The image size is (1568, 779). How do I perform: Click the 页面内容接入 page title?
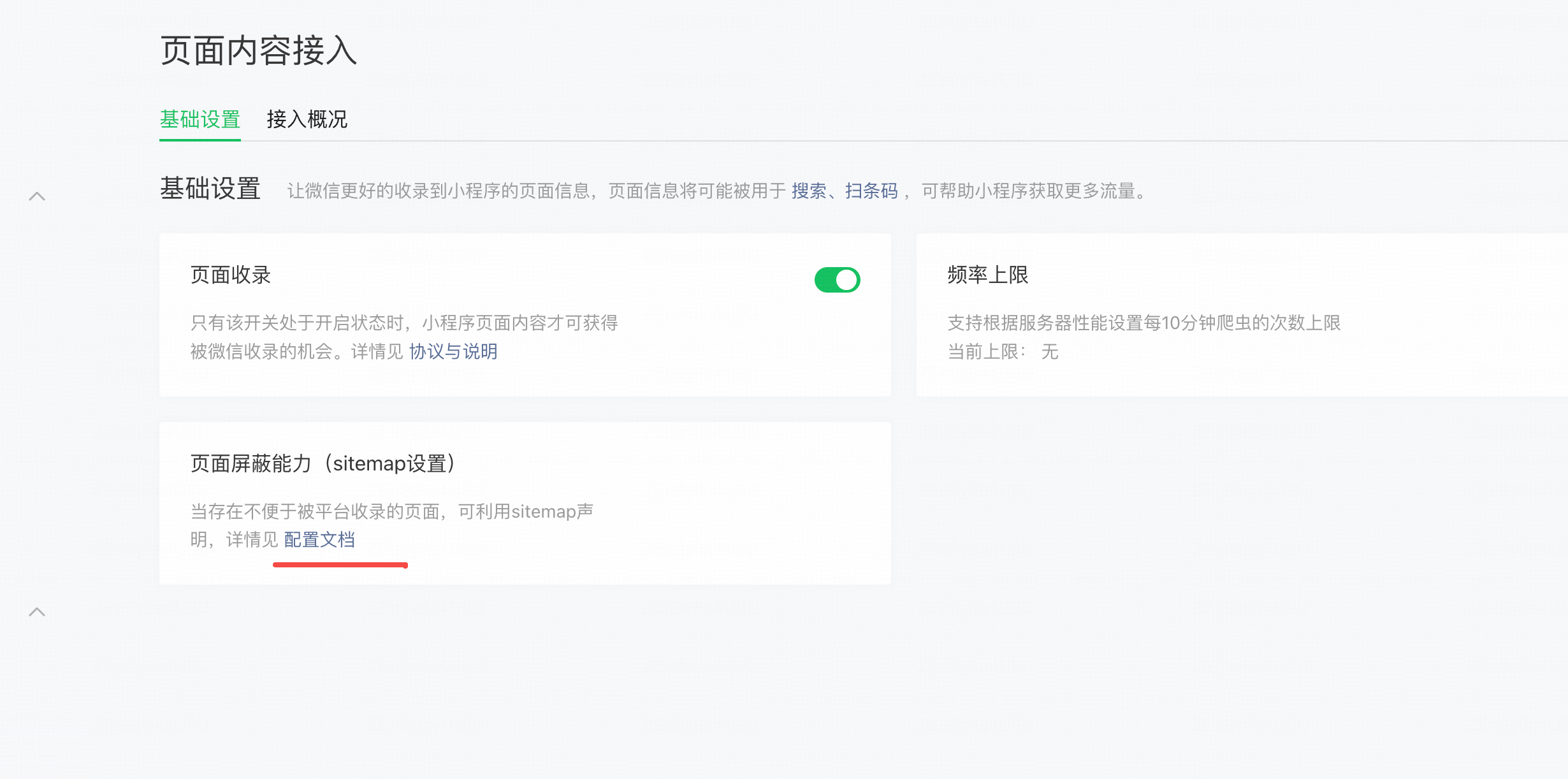coord(258,50)
